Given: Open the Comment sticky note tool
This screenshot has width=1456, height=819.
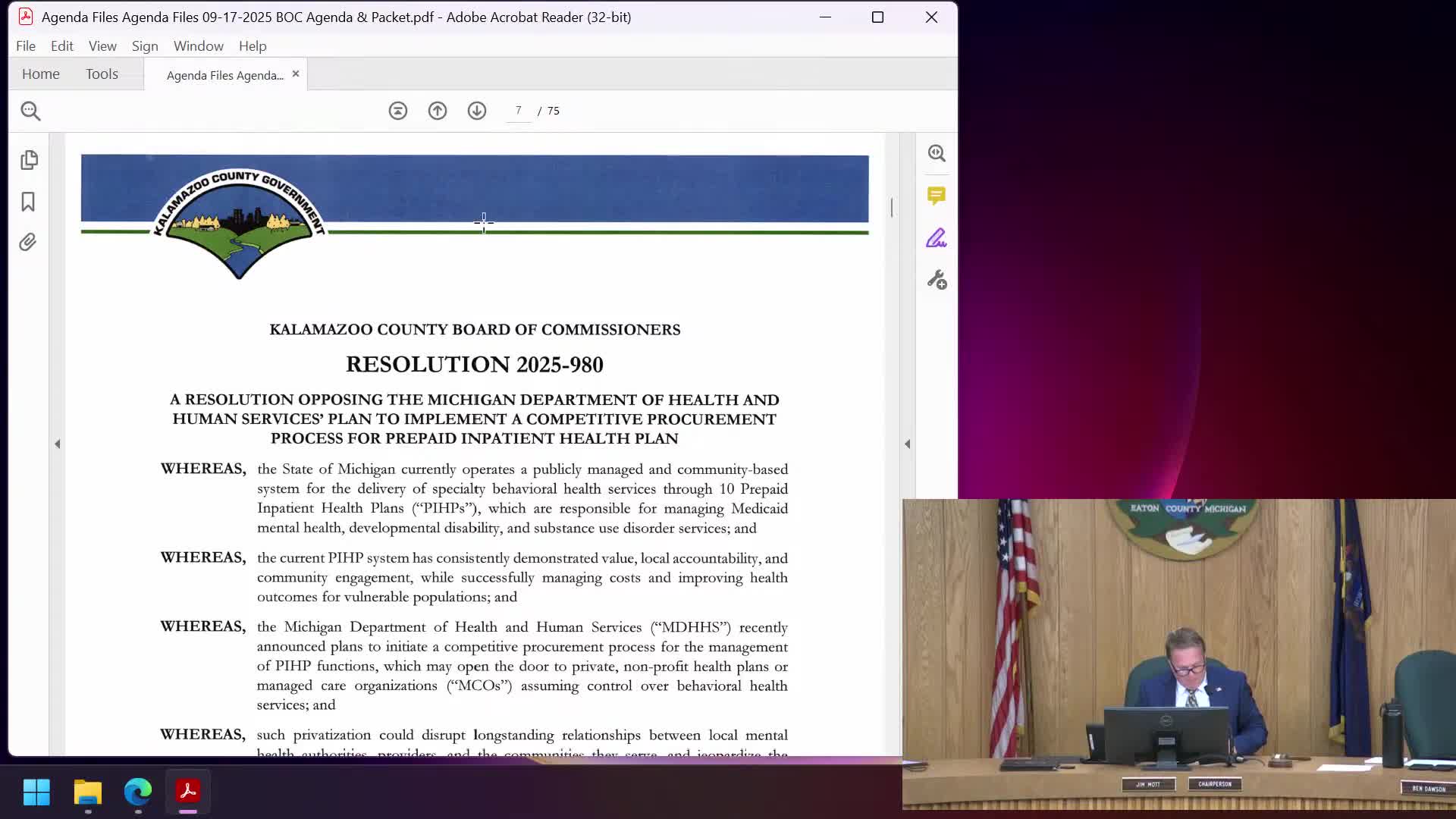Looking at the screenshot, I should point(937,196).
